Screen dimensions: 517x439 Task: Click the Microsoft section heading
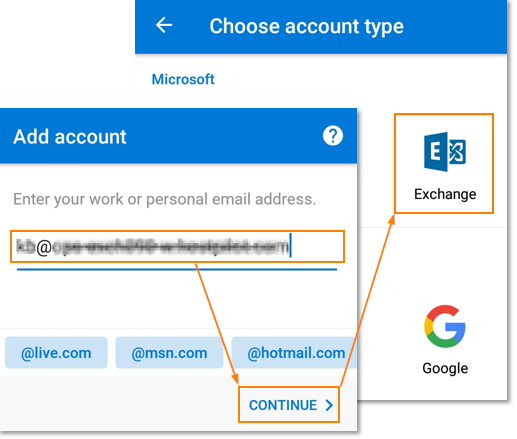pyautogui.click(x=183, y=79)
